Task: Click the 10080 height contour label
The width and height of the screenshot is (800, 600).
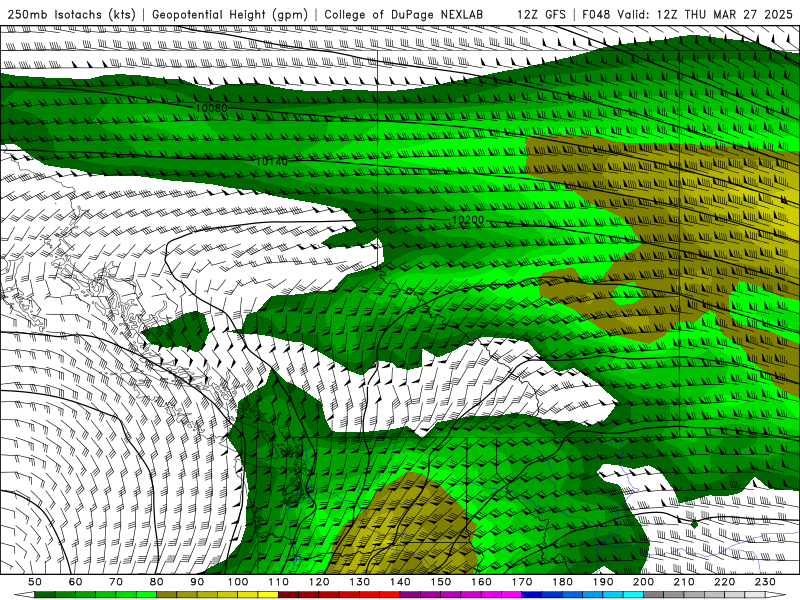Action: coord(211,108)
